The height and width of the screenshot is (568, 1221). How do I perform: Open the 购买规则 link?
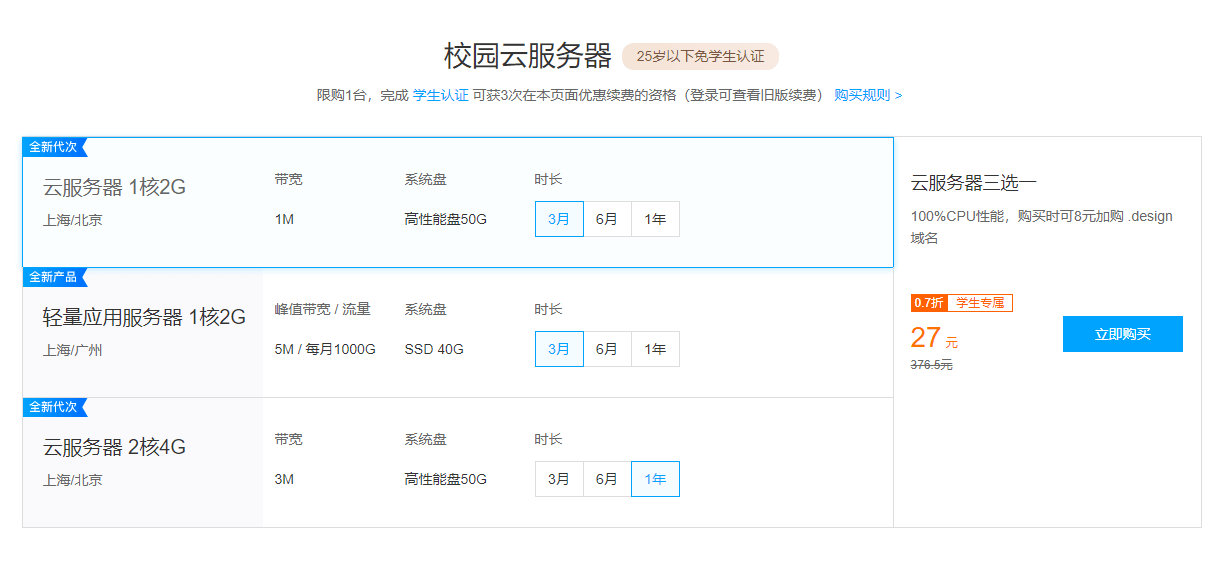(867, 95)
